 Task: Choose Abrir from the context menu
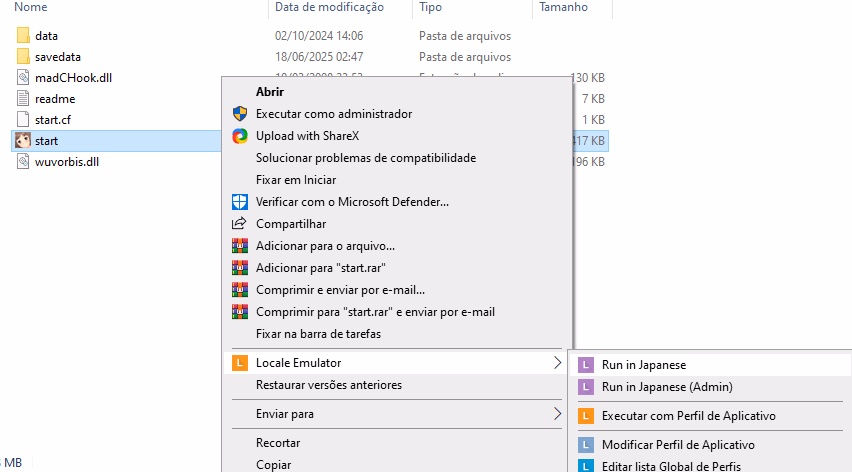click(x=269, y=92)
